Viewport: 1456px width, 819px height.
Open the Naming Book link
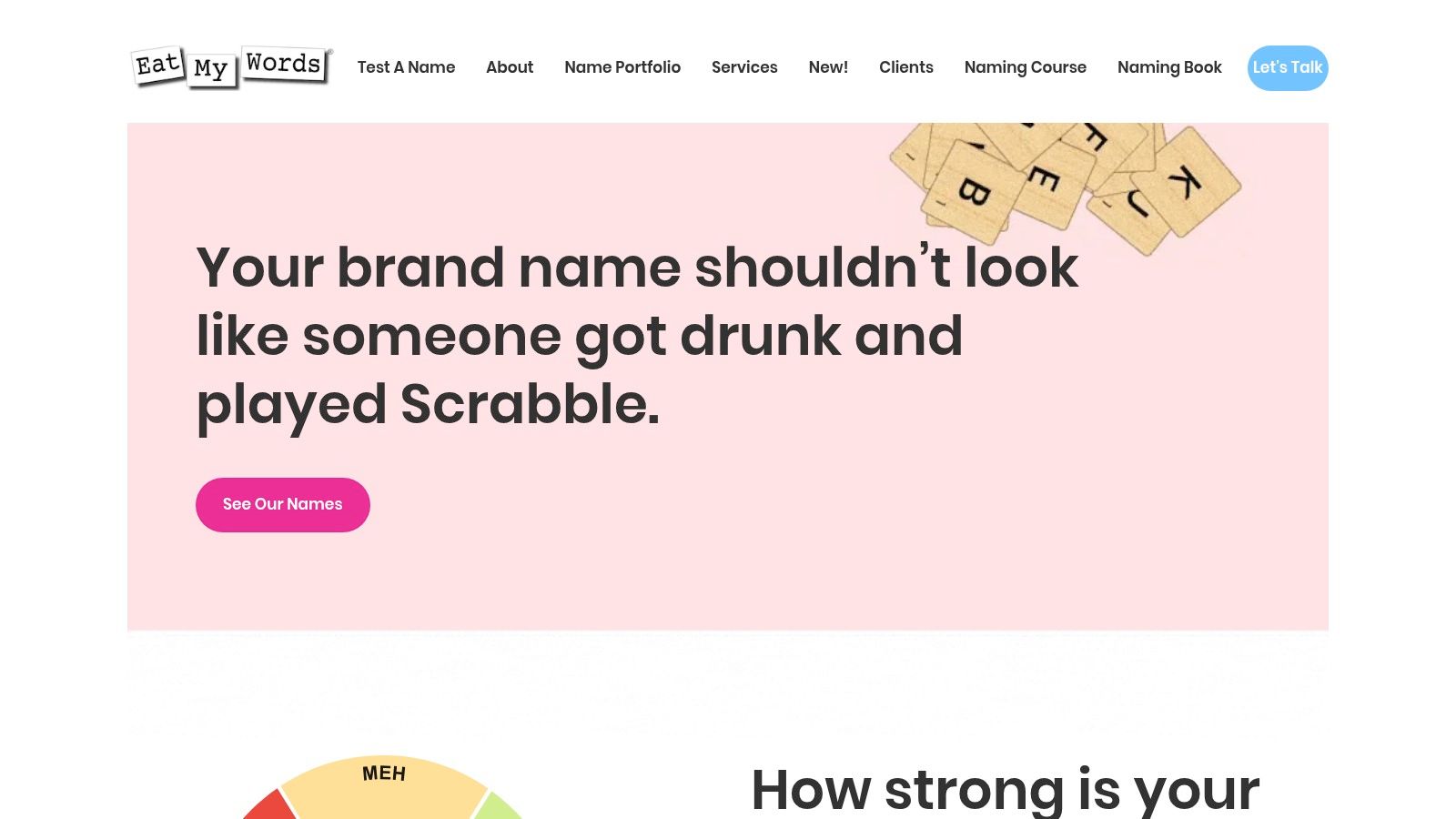(1169, 67)
